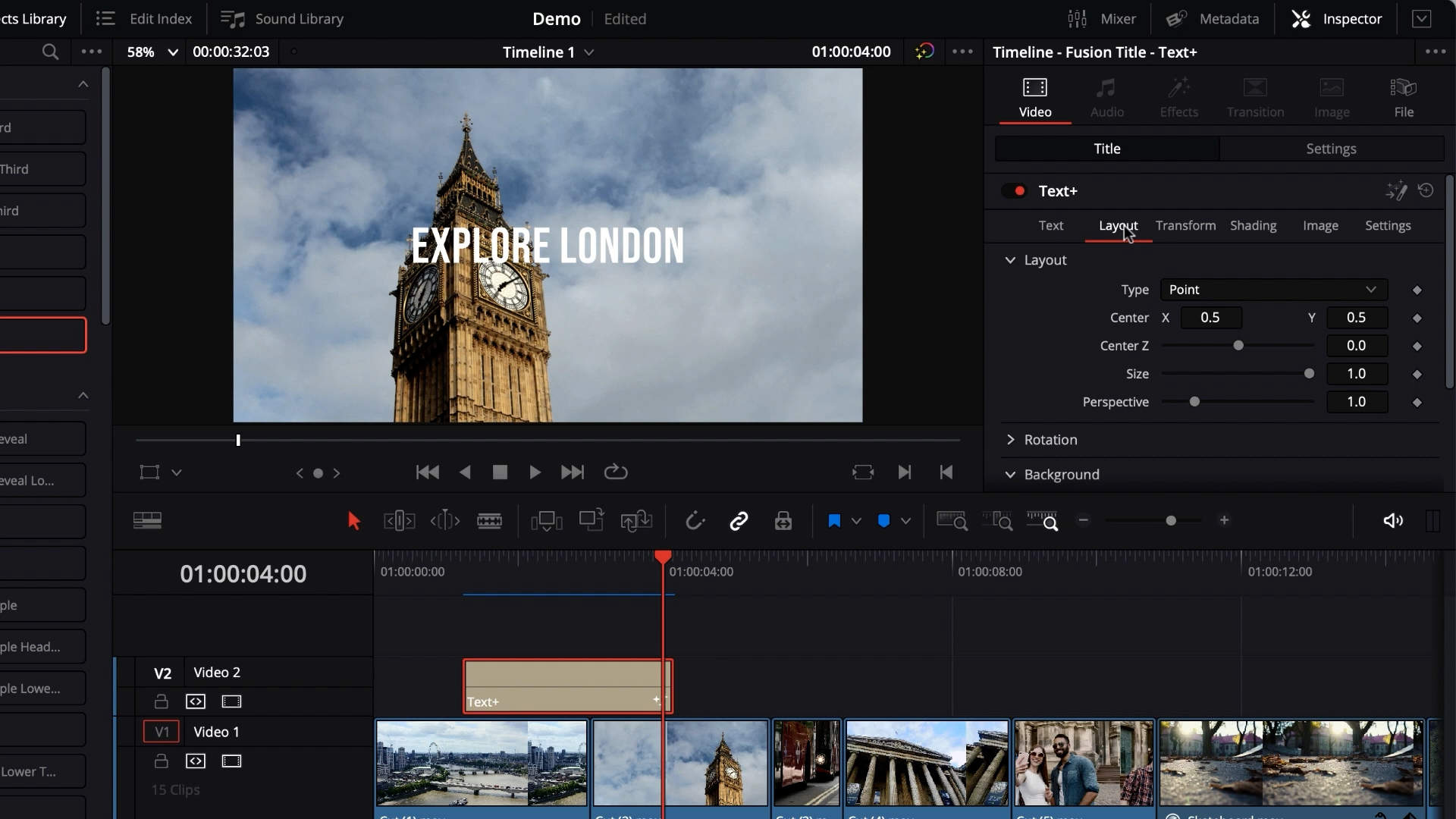This screenshot has height=819, width=1456.
Task: Open the Shading tab for Text+
Action: click(x=1253, y=225)
